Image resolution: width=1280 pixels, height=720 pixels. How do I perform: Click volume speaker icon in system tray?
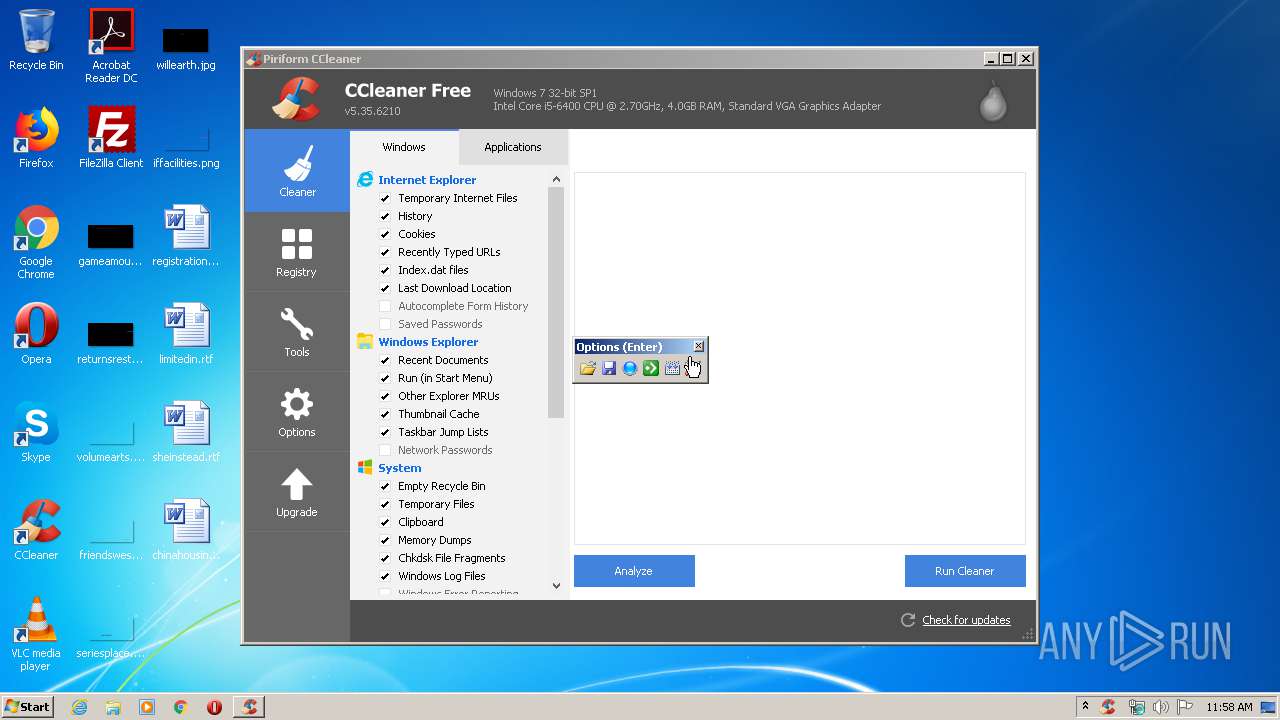point(1161,707)
